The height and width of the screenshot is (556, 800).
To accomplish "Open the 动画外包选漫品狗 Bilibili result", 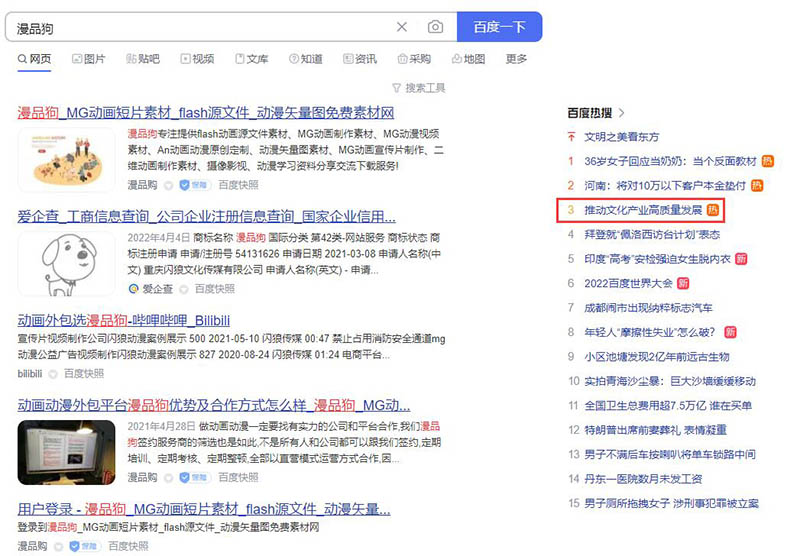I will pyautogui.click(x=123, y=320).
